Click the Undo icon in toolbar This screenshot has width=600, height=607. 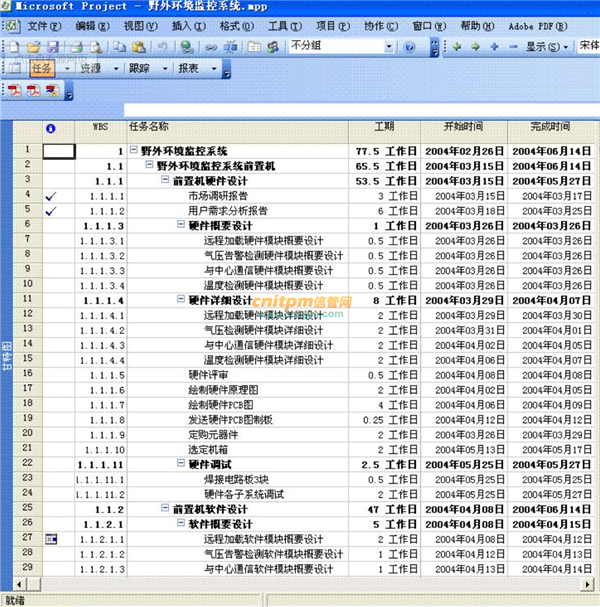[163, 46]
